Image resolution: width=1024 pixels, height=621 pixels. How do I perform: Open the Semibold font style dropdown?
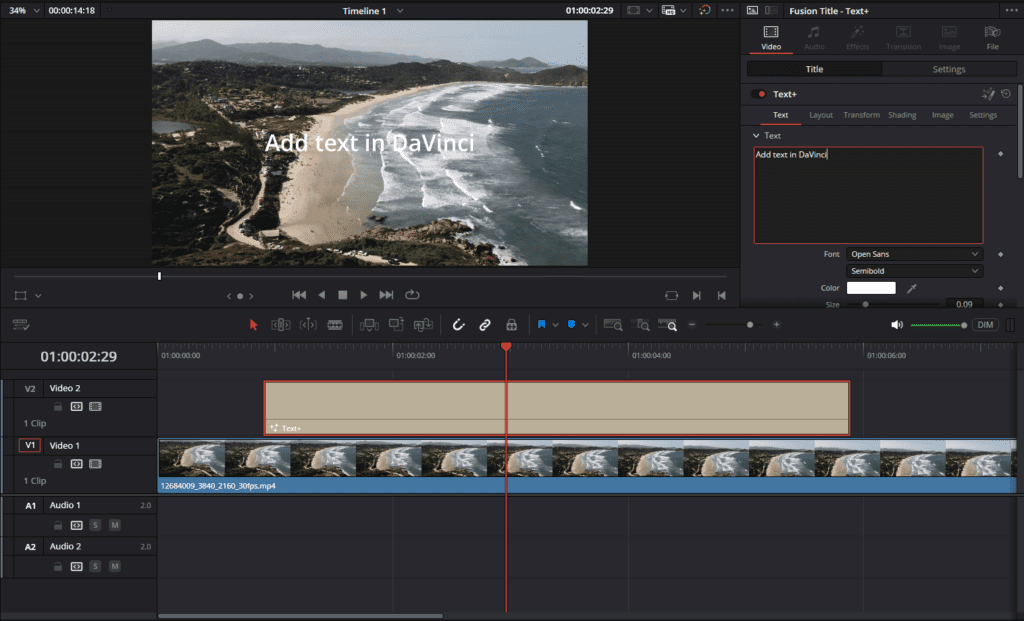tap(914, 271)
